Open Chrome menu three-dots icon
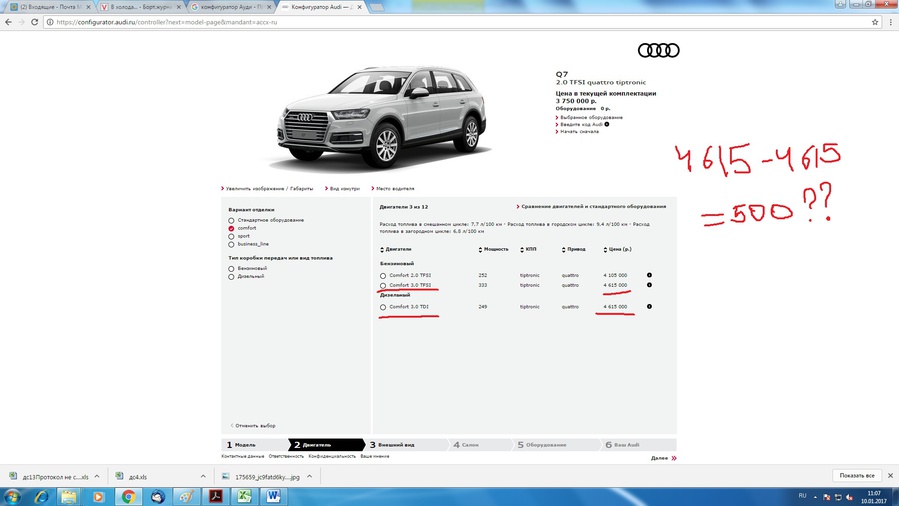This screenshot has width=899, height=506. pyautogui.click(x=891, y=22)
